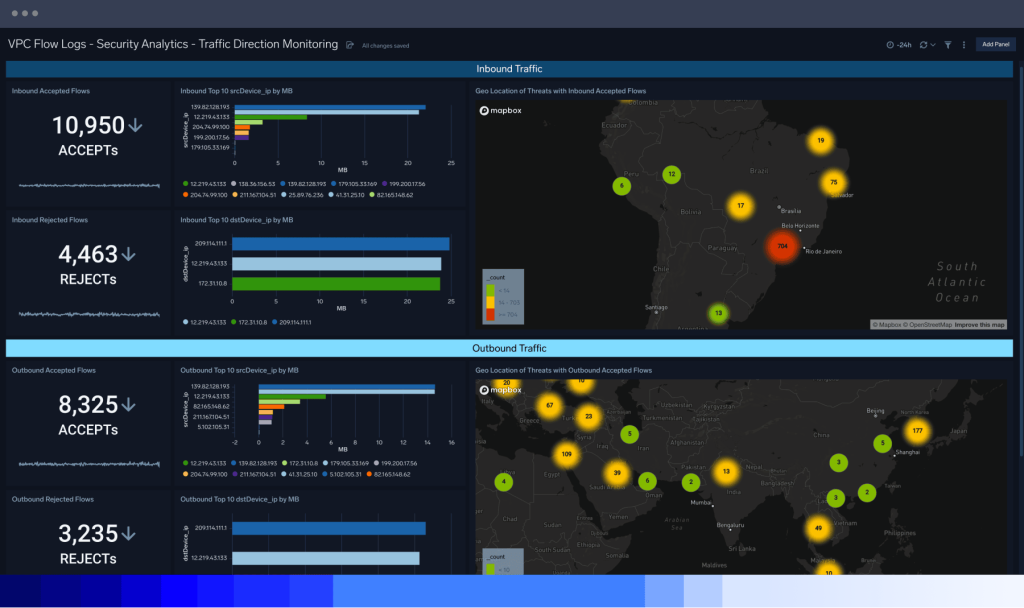Click the Add Panel button
Viewport: 1024px width, 608px height.
point(995,44)
